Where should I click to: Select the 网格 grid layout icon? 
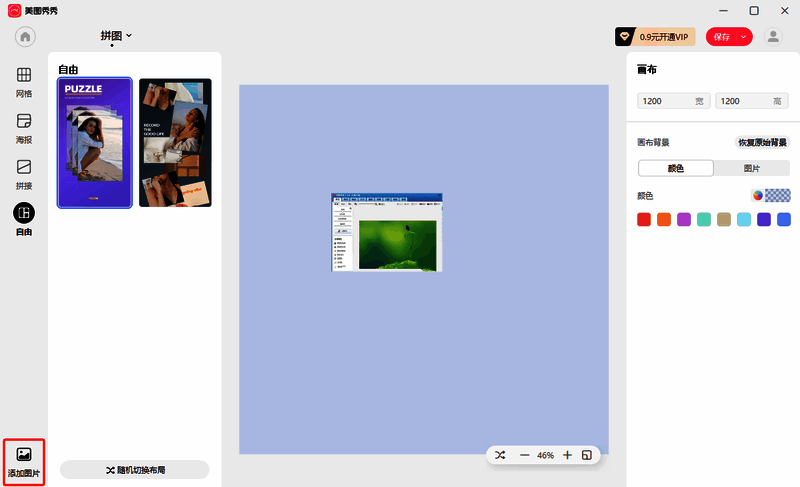(24, 76)
